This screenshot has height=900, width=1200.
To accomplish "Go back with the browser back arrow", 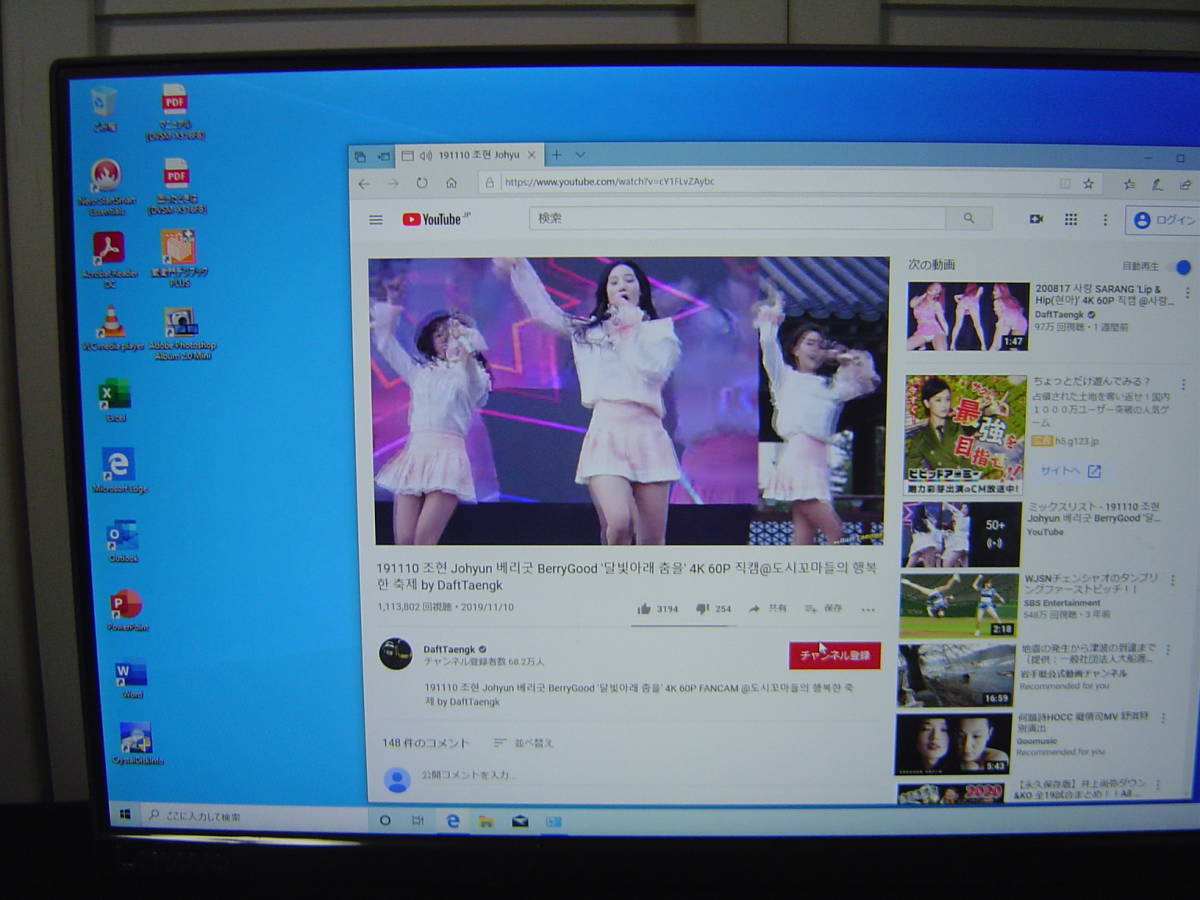I will click(x=364, y=183).
